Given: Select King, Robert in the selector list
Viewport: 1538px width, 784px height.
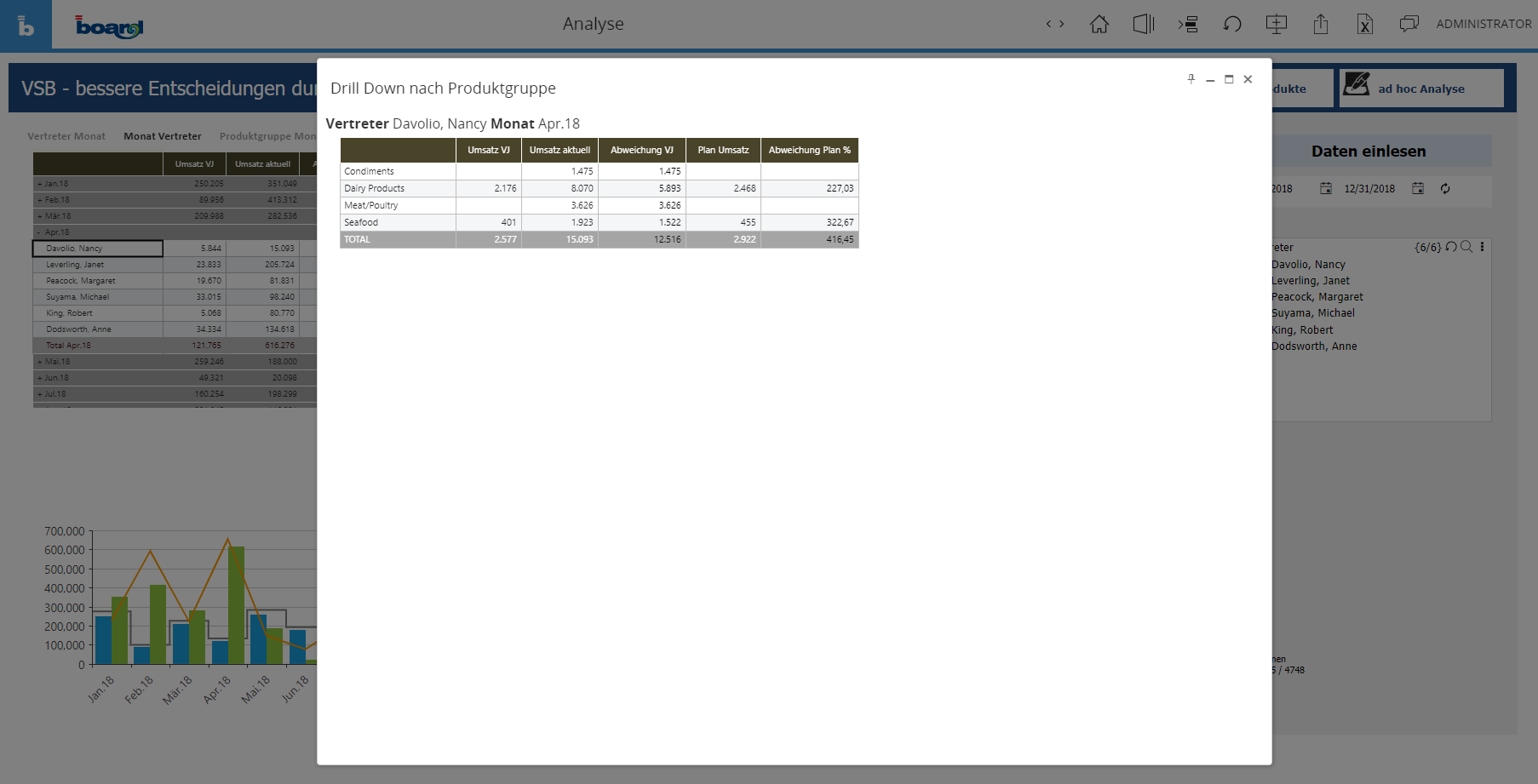Looking at the screenshot, I should click(x=1302, y=330).
